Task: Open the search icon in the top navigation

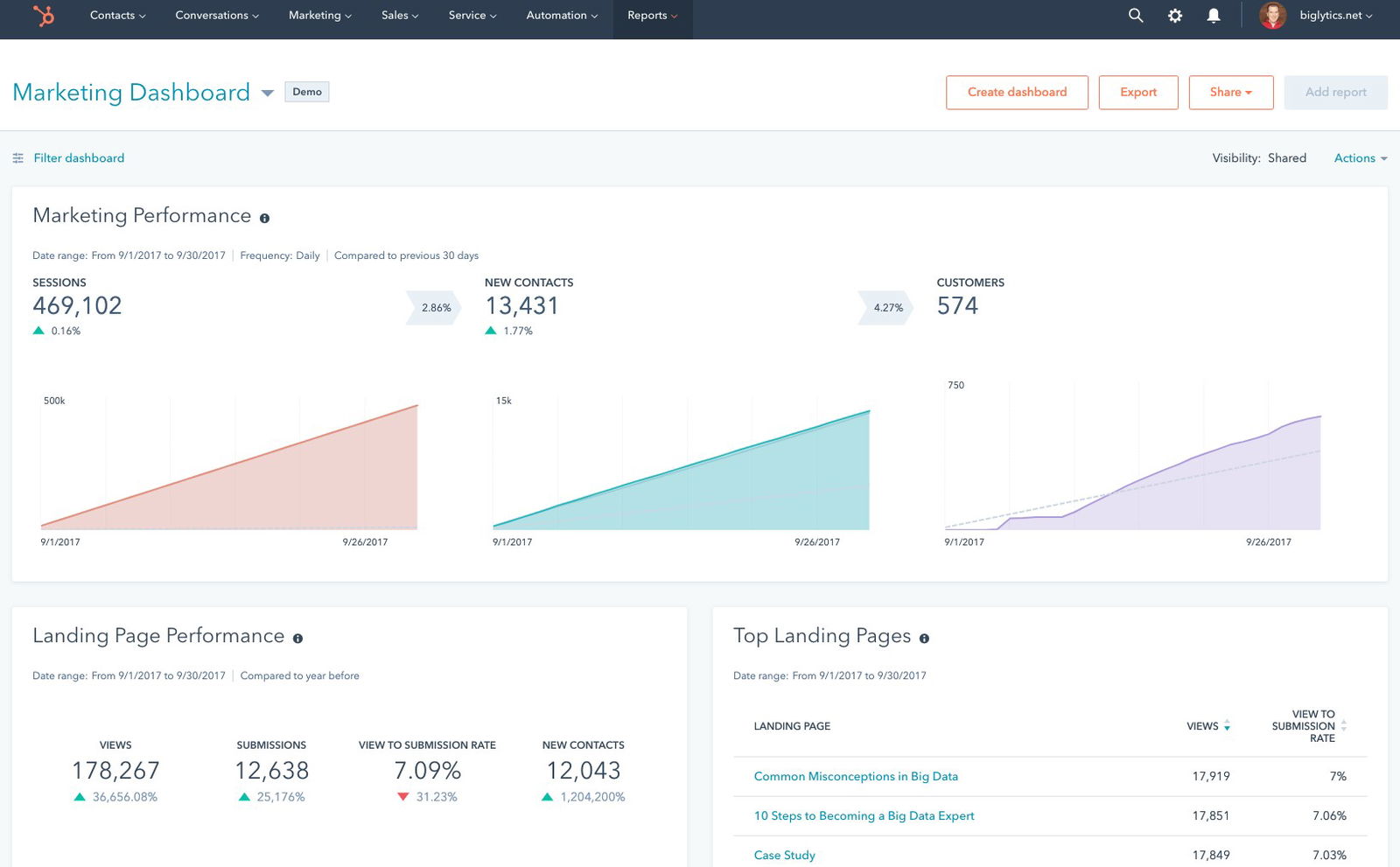Action: click(1135, 15)
